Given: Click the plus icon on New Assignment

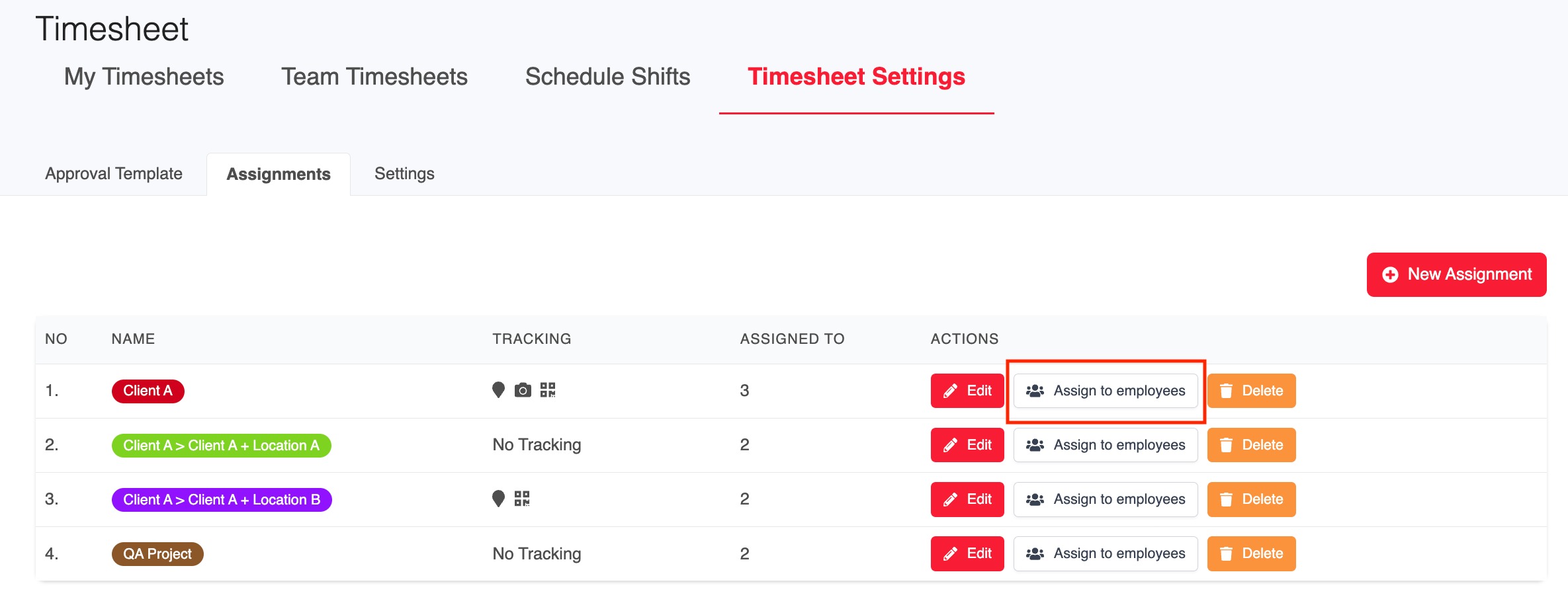Looking at the screenshot, I should [x=1390, y=274].
